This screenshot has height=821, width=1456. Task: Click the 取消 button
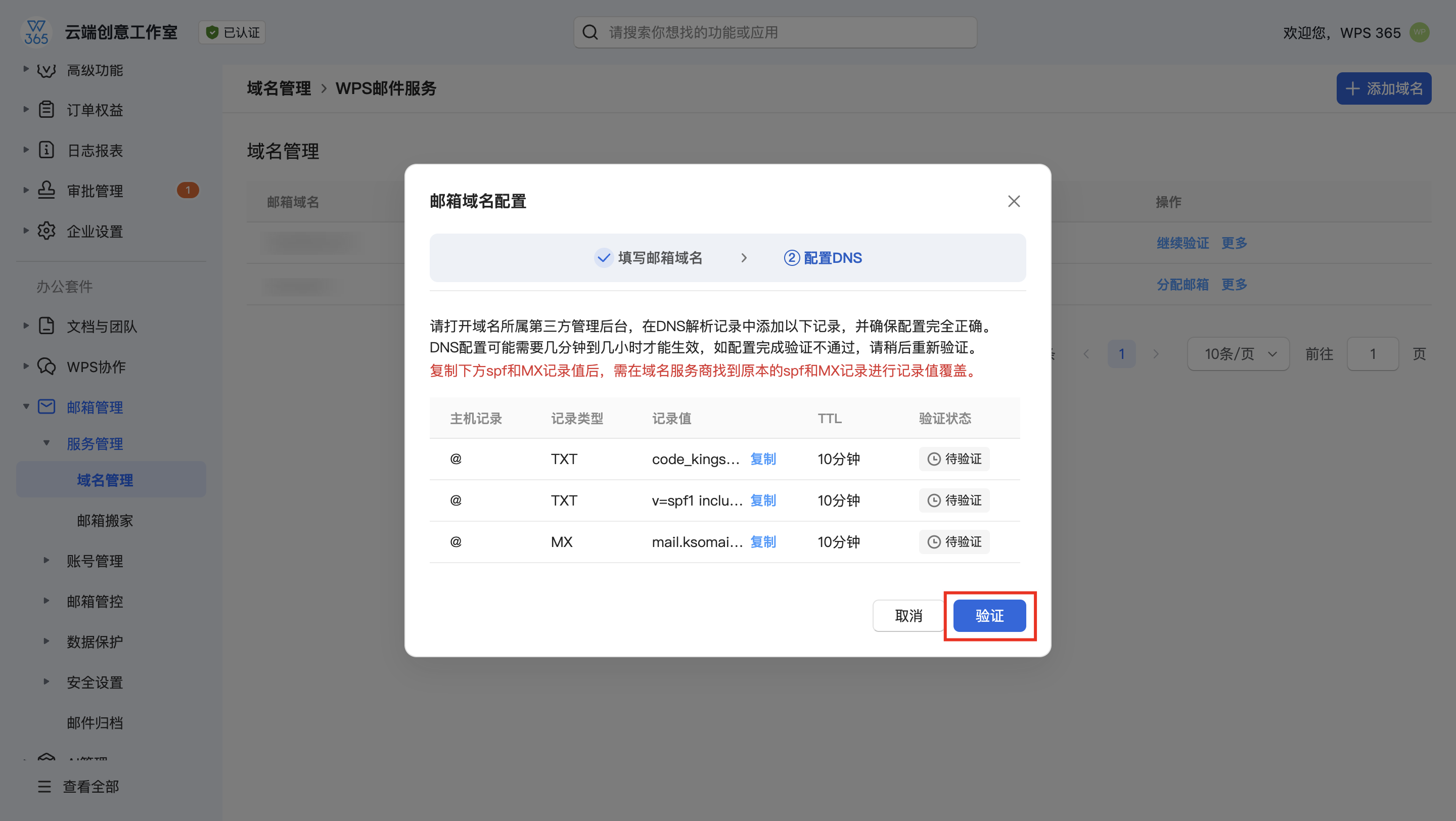[x=908, y=615]
